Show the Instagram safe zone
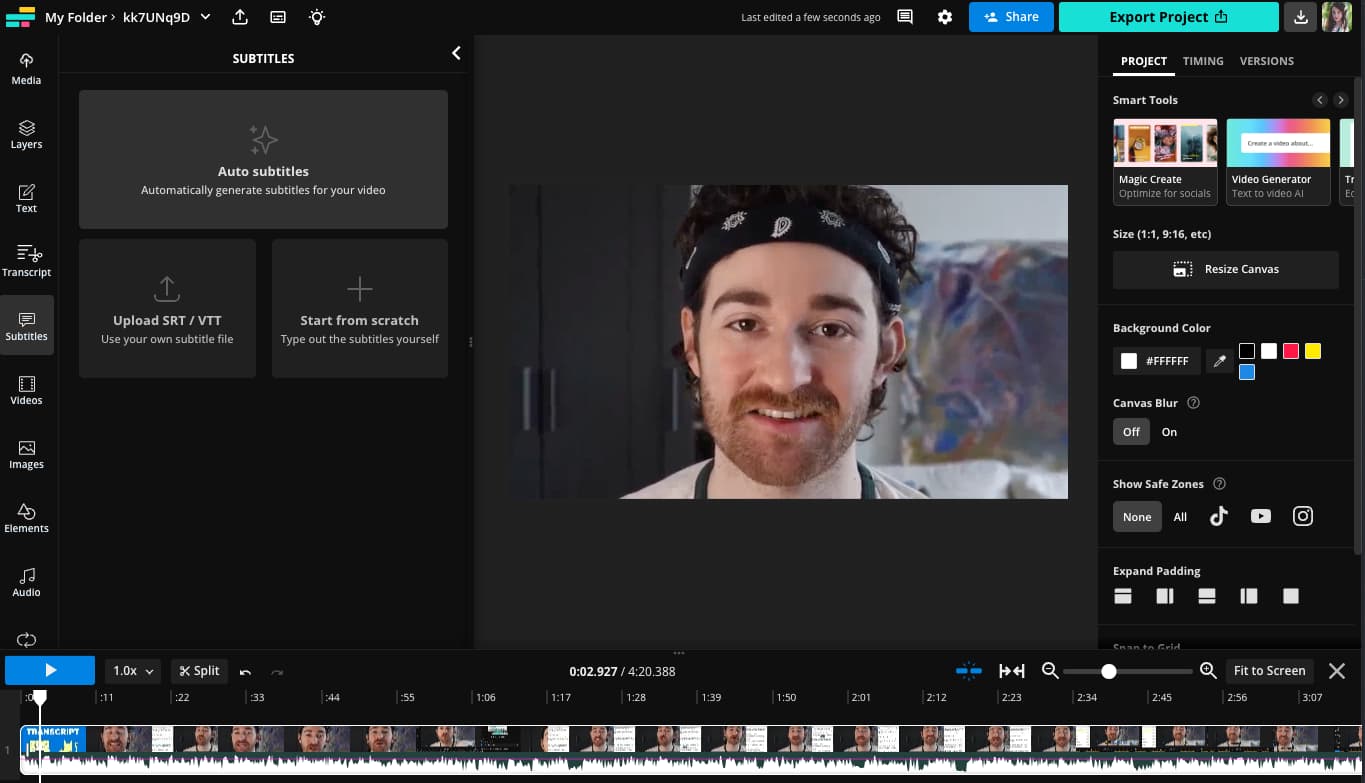 pyautogui.click(x=1302, y=516)
